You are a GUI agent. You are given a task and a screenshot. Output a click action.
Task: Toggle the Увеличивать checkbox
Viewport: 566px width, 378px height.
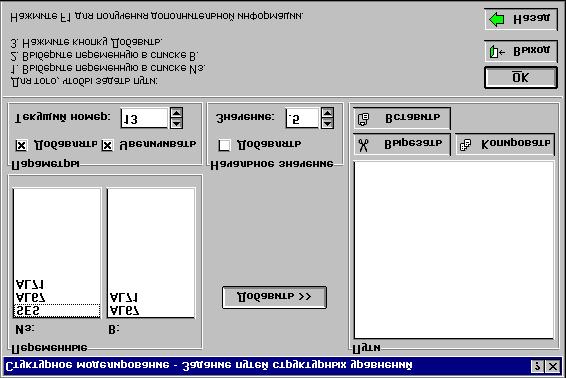pos(107,145)
